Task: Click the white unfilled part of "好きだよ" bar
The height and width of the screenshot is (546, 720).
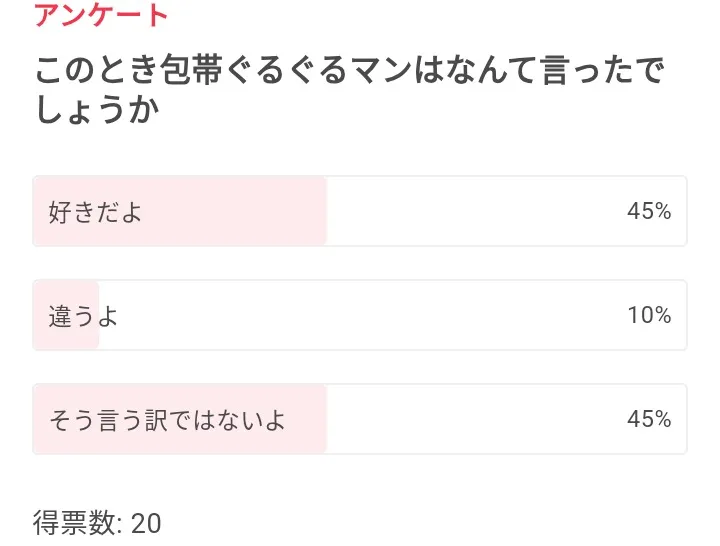Action: point(470,211)
